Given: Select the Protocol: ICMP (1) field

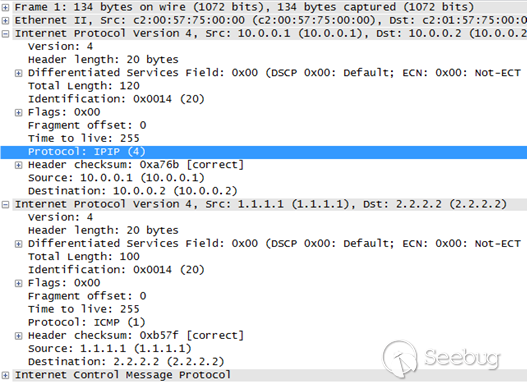Looking at the screenshot, I should (87, 322).
